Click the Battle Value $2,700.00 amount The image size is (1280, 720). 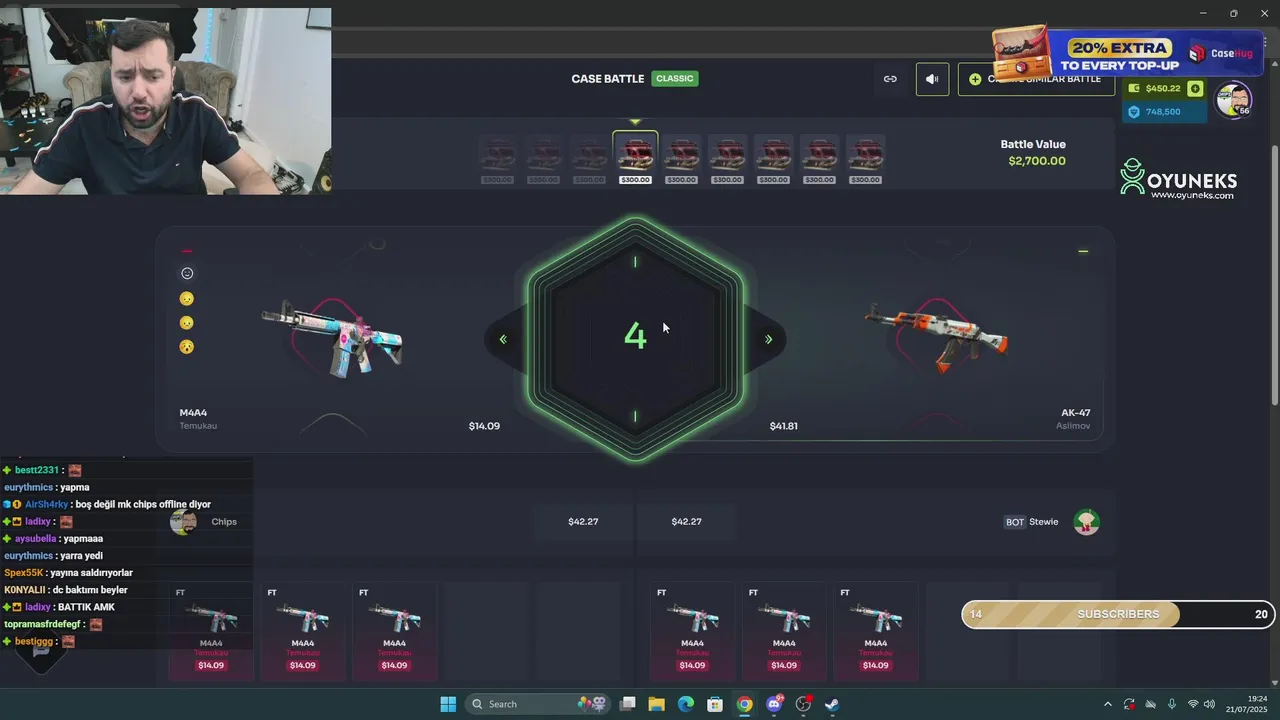[x=1037, y=161]
